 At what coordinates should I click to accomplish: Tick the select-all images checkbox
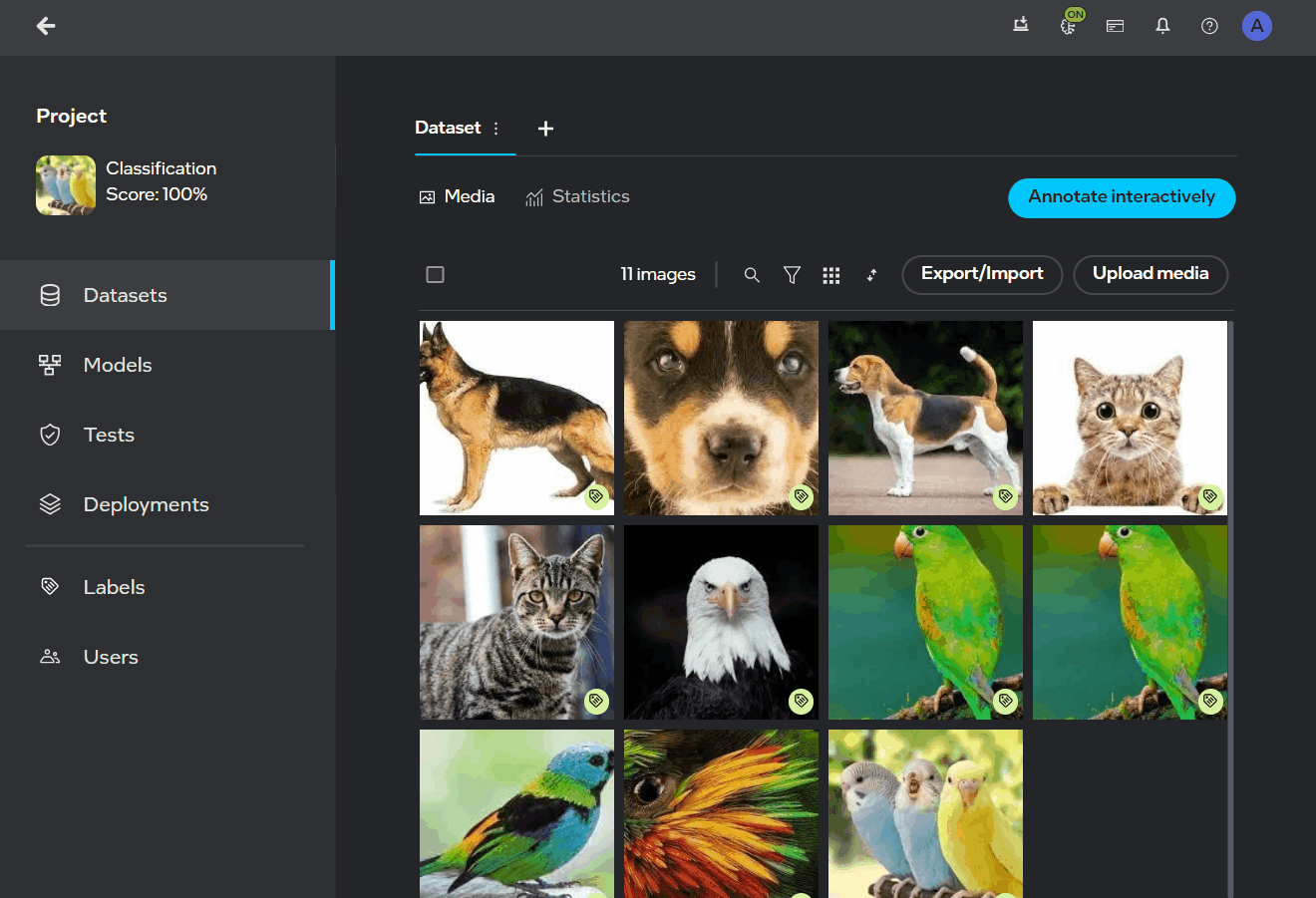point(435,274)
